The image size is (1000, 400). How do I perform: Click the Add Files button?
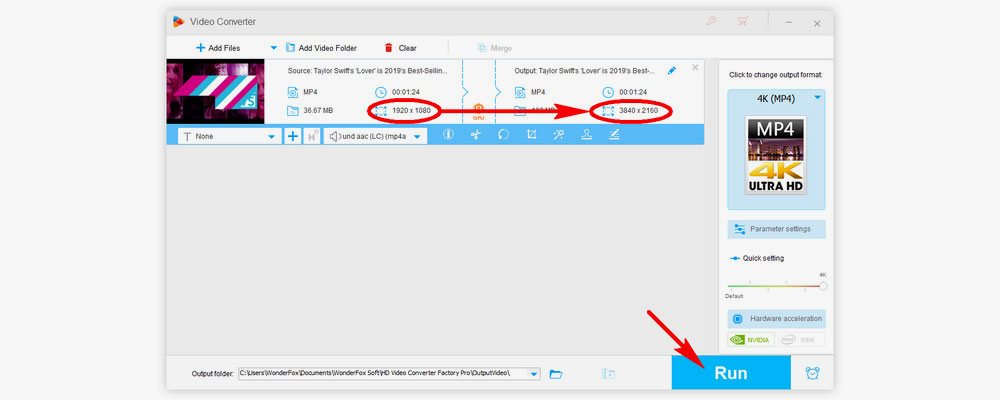[x=217, y=48]
